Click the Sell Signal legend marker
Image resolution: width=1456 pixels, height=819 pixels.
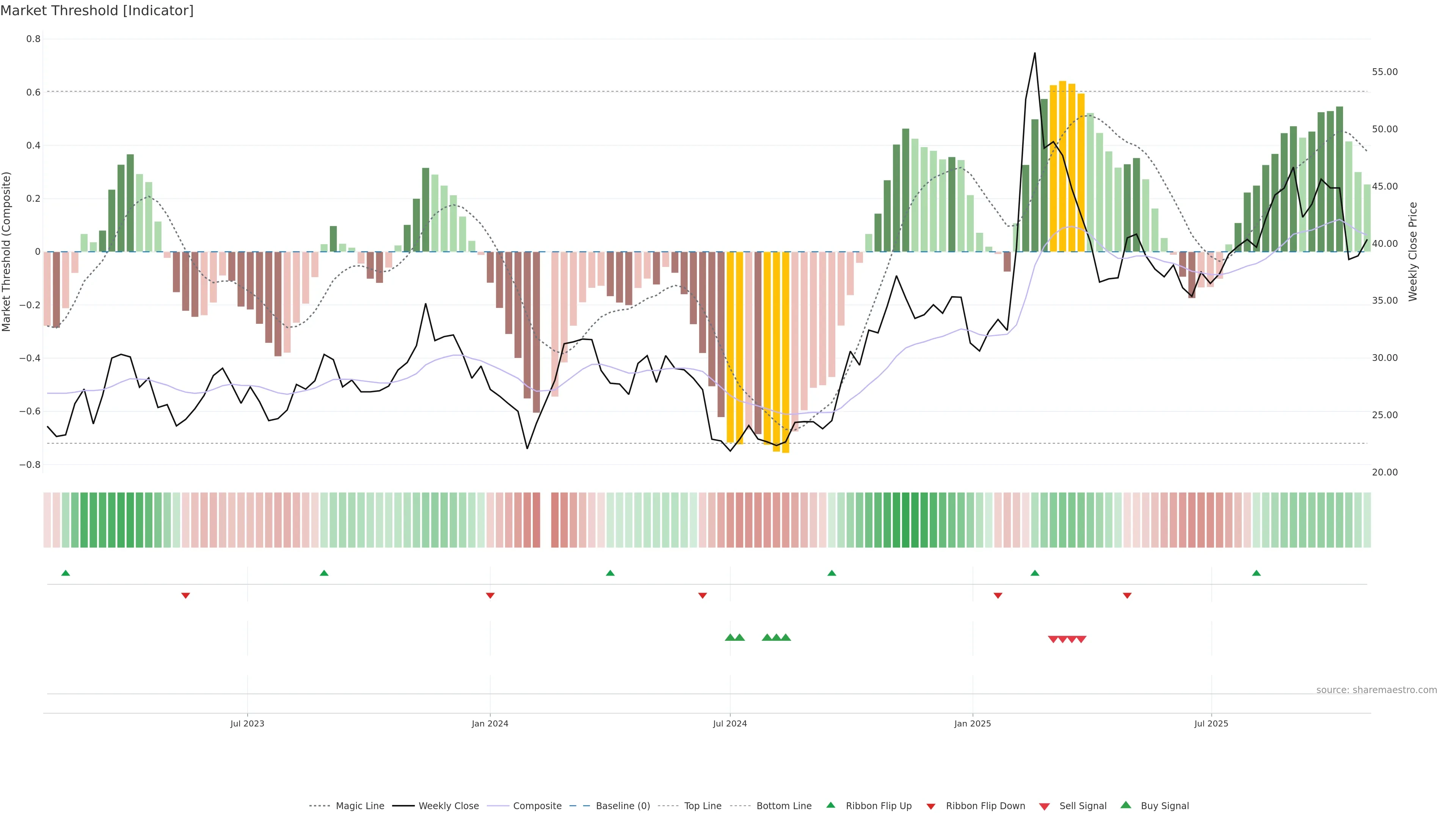tap(1044, 806)
